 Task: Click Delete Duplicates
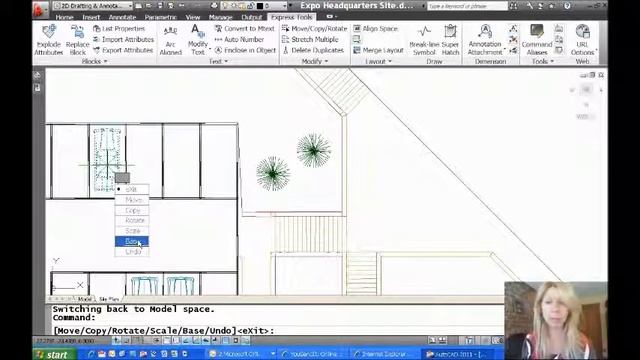(x=313, y=50)
